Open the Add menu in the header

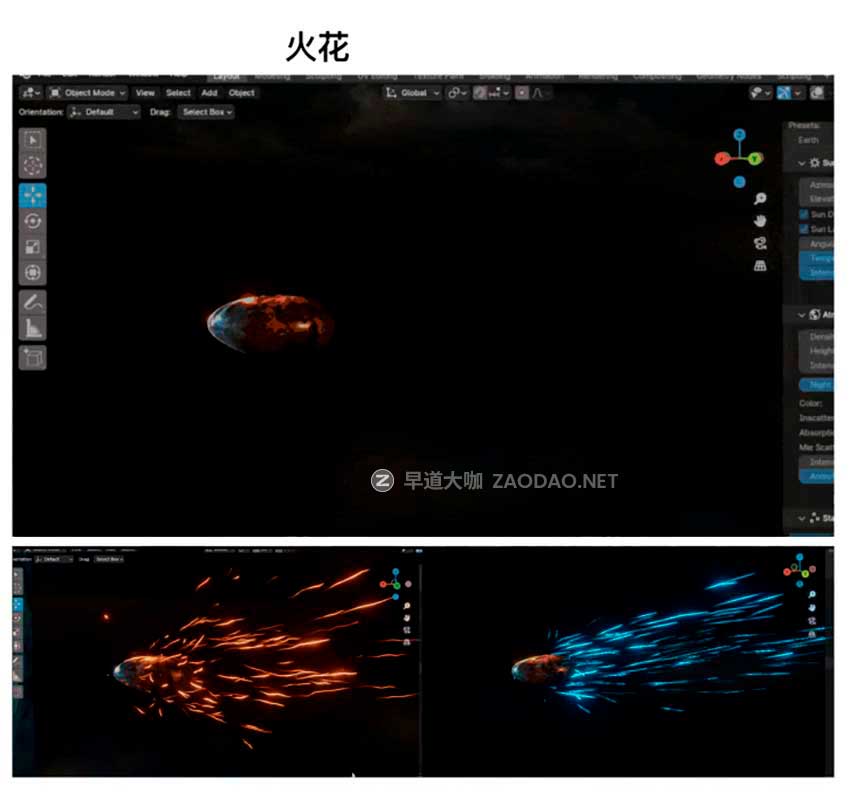208,92
